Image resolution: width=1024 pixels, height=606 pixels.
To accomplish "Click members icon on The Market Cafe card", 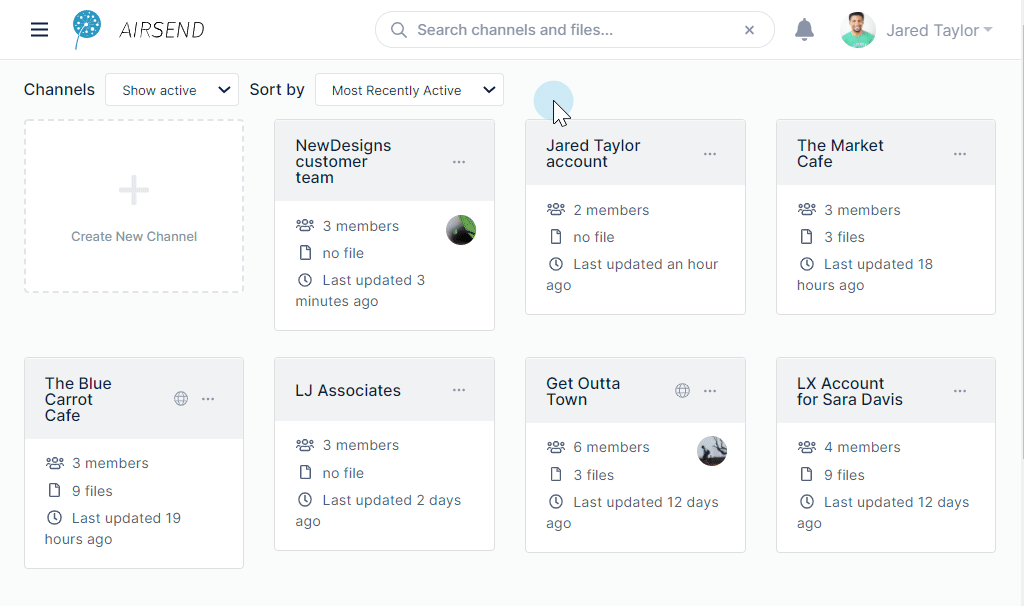I will pos(807,209).
